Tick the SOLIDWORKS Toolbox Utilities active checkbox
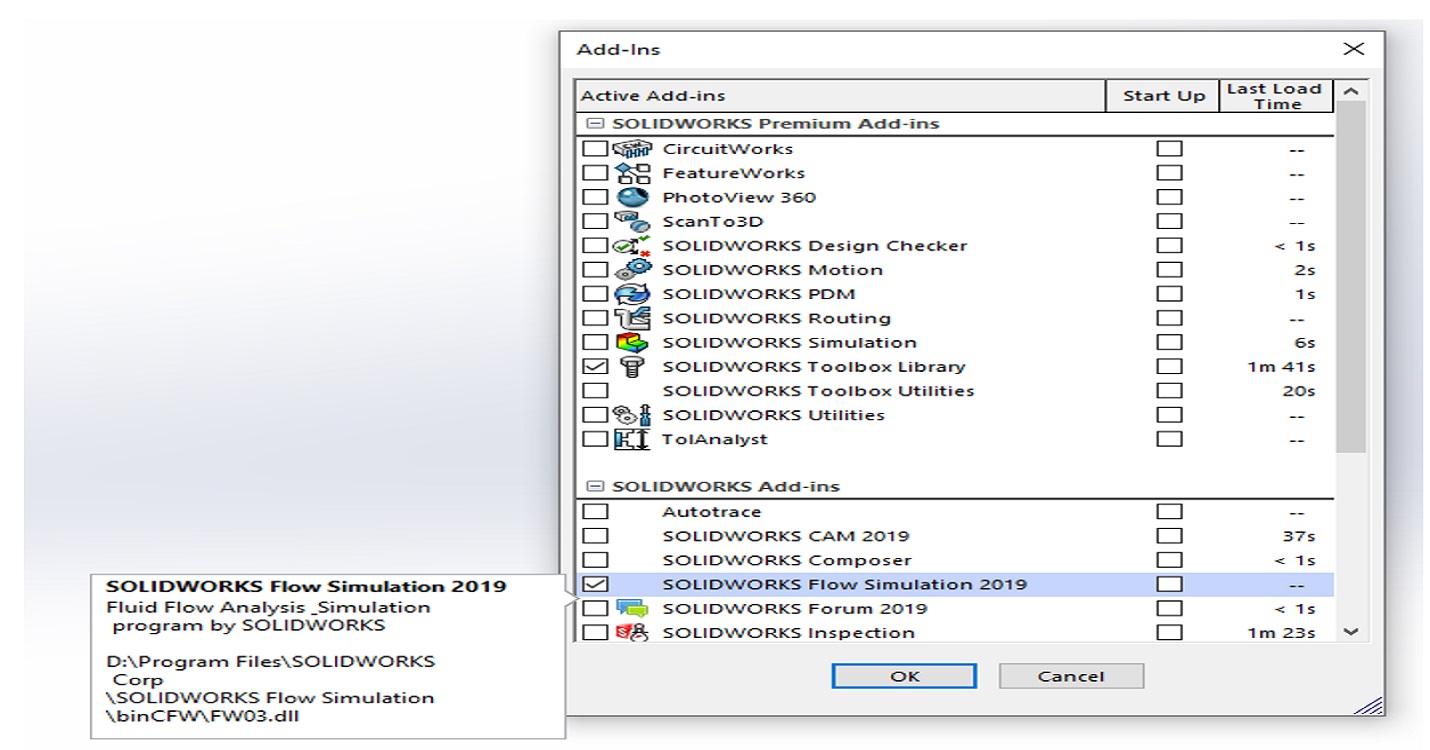This screenshot has height=750, width=1430. (x=595, y=391)
